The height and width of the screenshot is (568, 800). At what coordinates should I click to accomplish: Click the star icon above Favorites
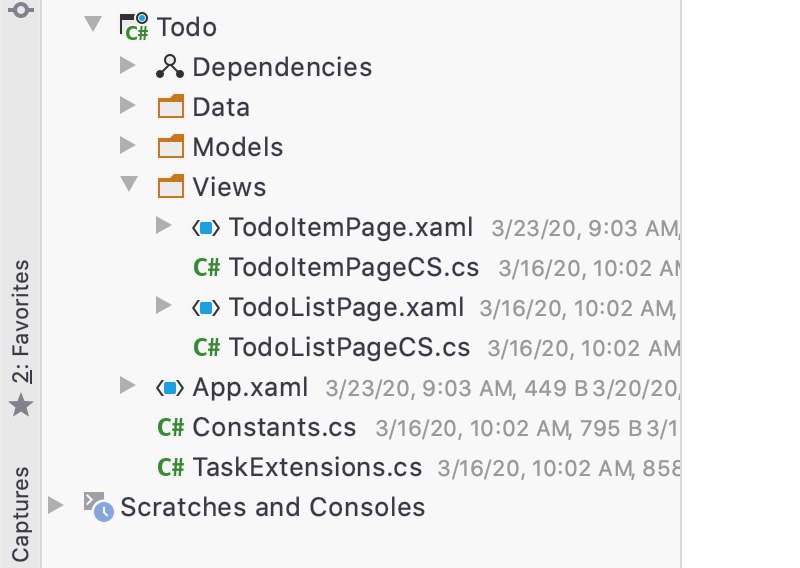(21, 405)
